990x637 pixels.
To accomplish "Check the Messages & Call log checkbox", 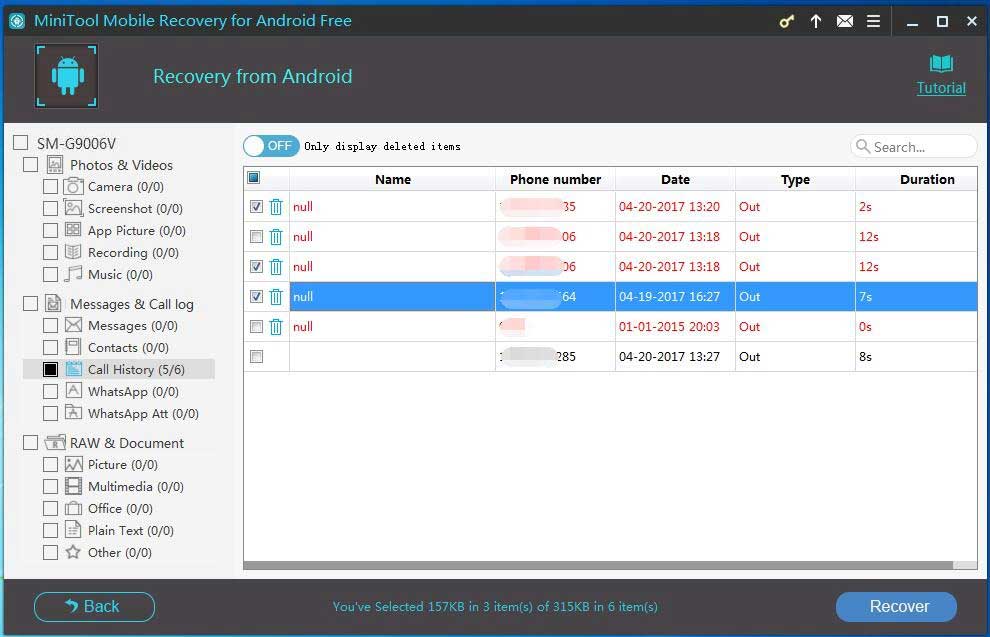I will pos(30,304).
